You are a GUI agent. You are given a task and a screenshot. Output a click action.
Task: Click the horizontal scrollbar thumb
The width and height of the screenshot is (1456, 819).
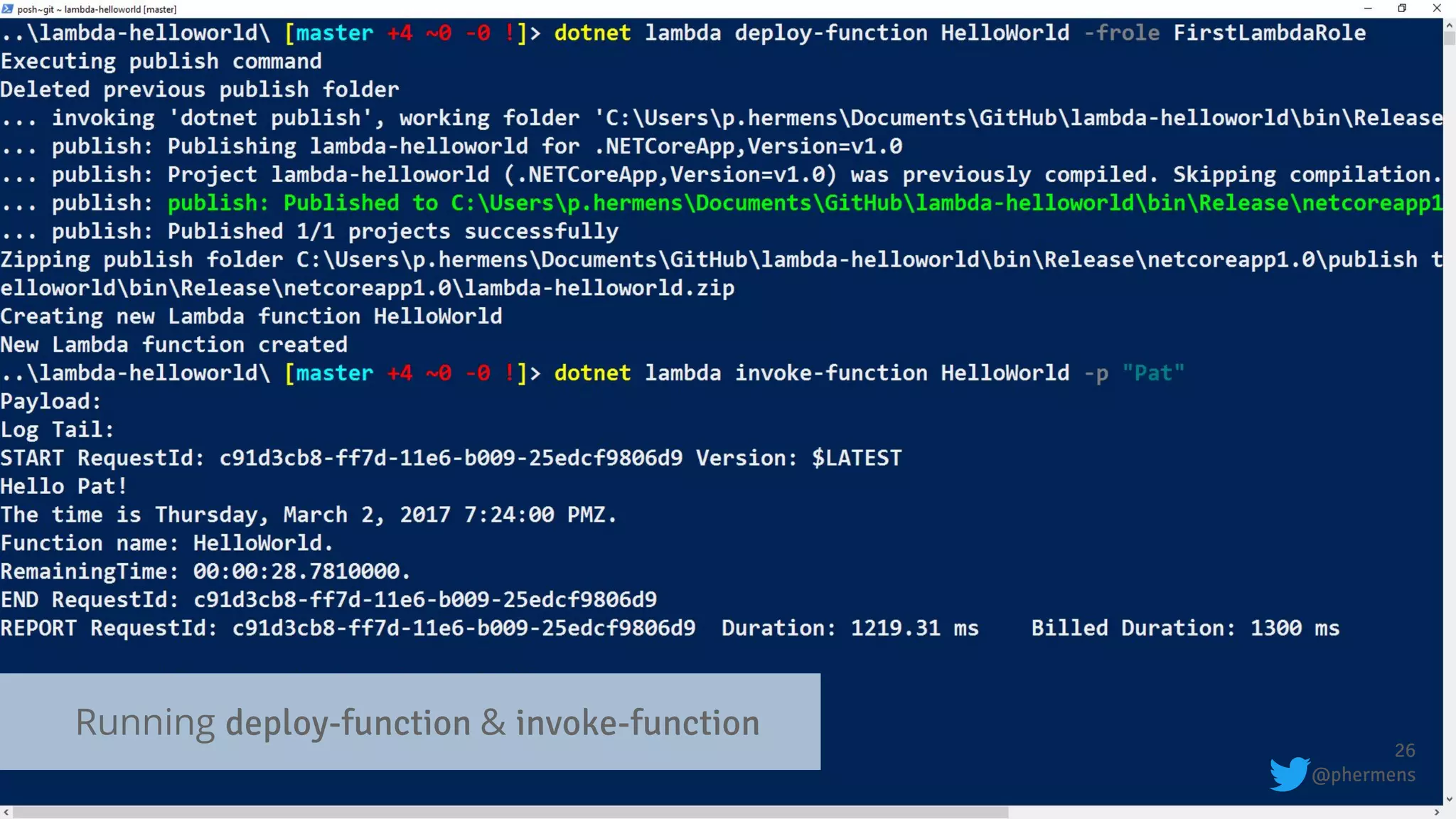point(510,812)
